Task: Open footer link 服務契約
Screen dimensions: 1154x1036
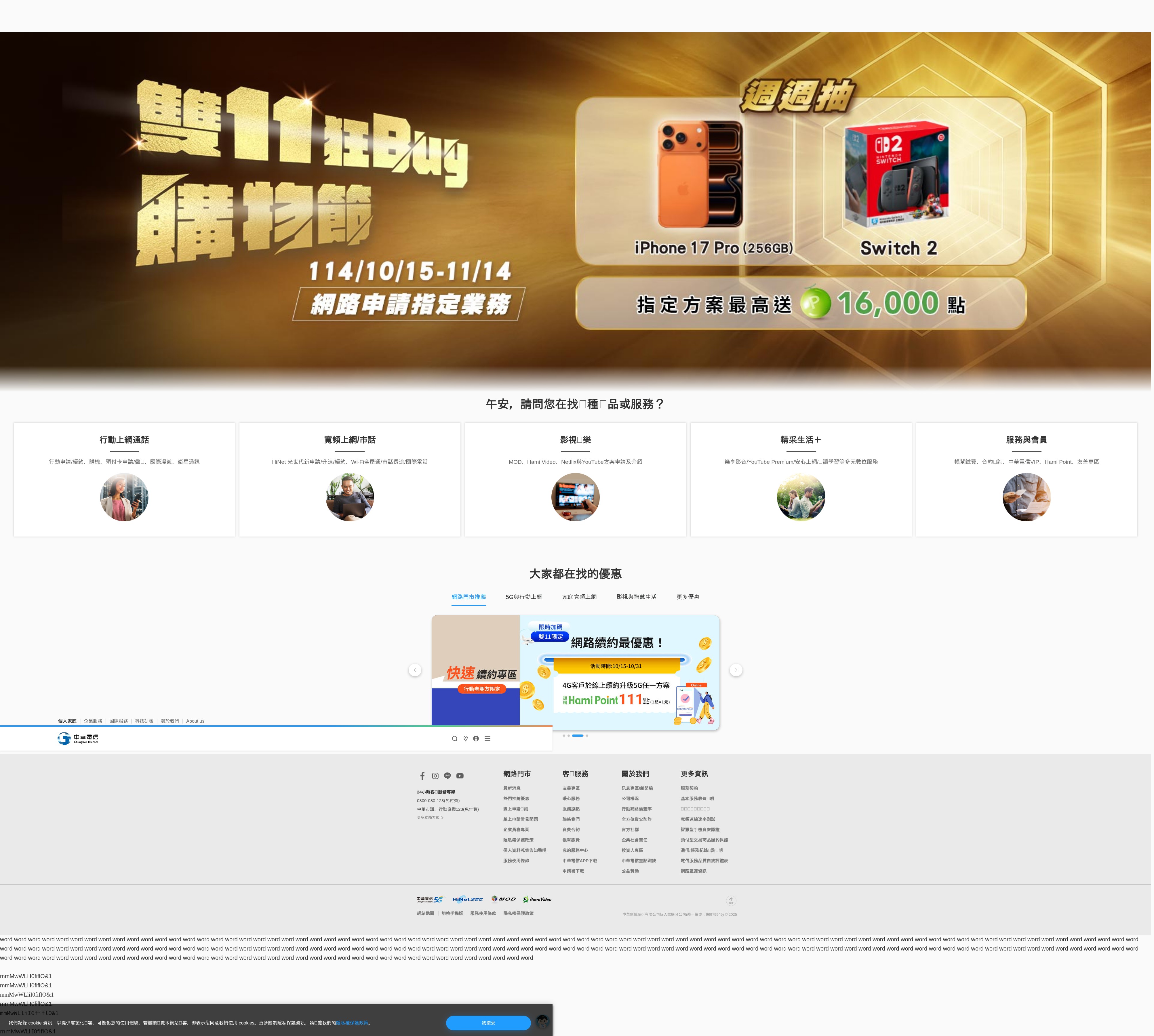Action: tap(690, 788)
